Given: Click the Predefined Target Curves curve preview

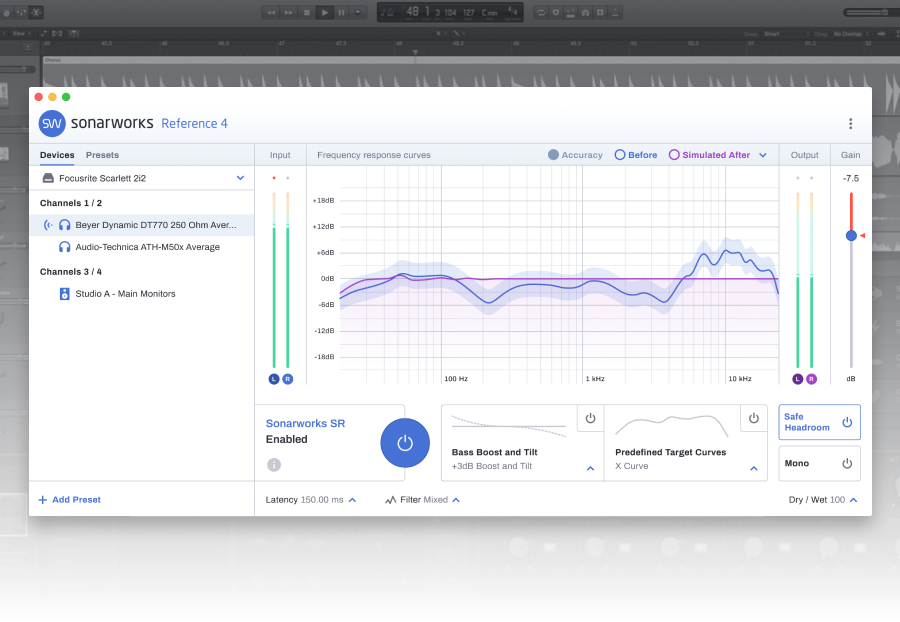Looking at the screenshot, I should (672, 426).
